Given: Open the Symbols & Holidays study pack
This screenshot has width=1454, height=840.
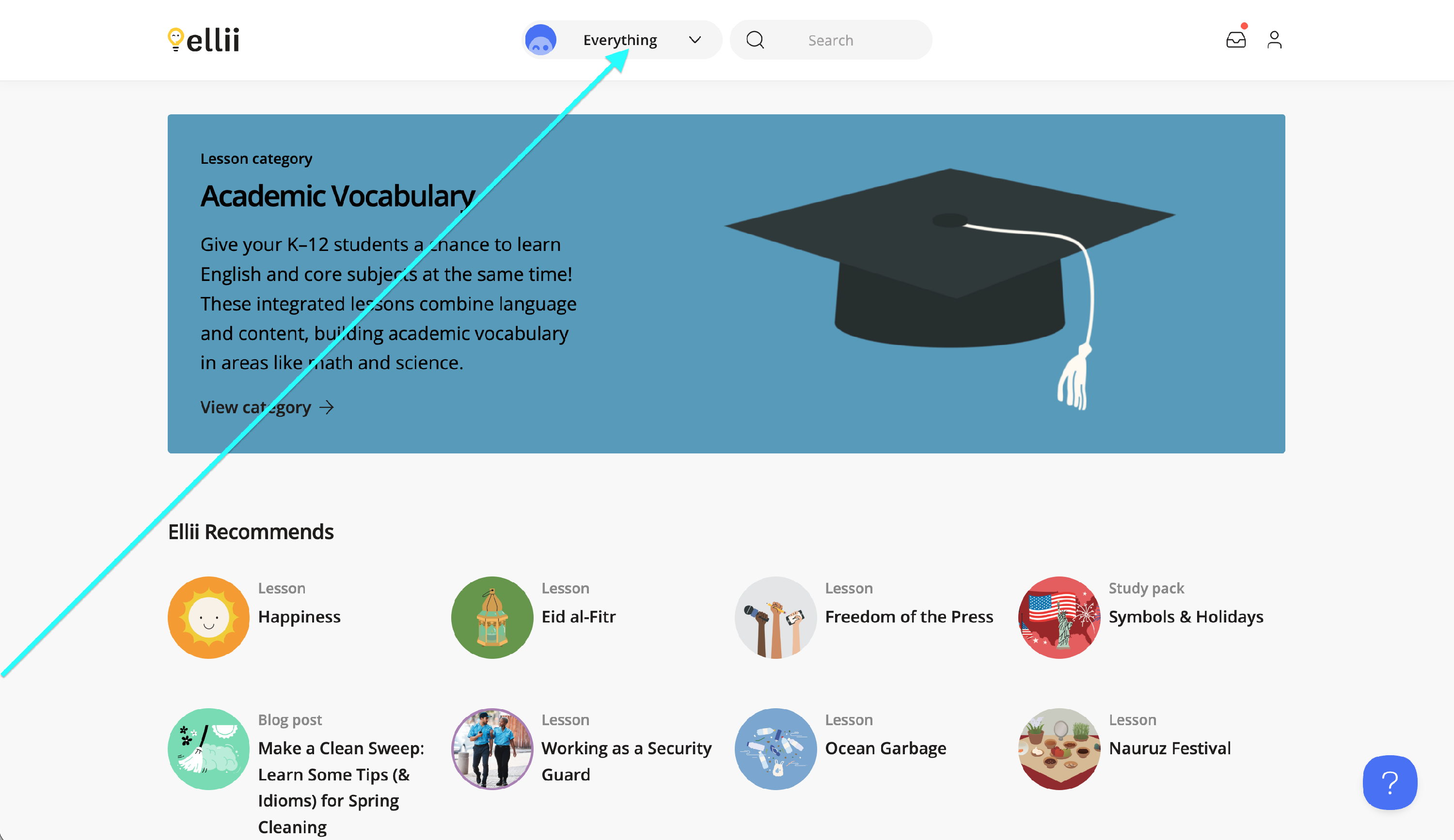Looking at the screenshot, I should [x=1185, y=616].
